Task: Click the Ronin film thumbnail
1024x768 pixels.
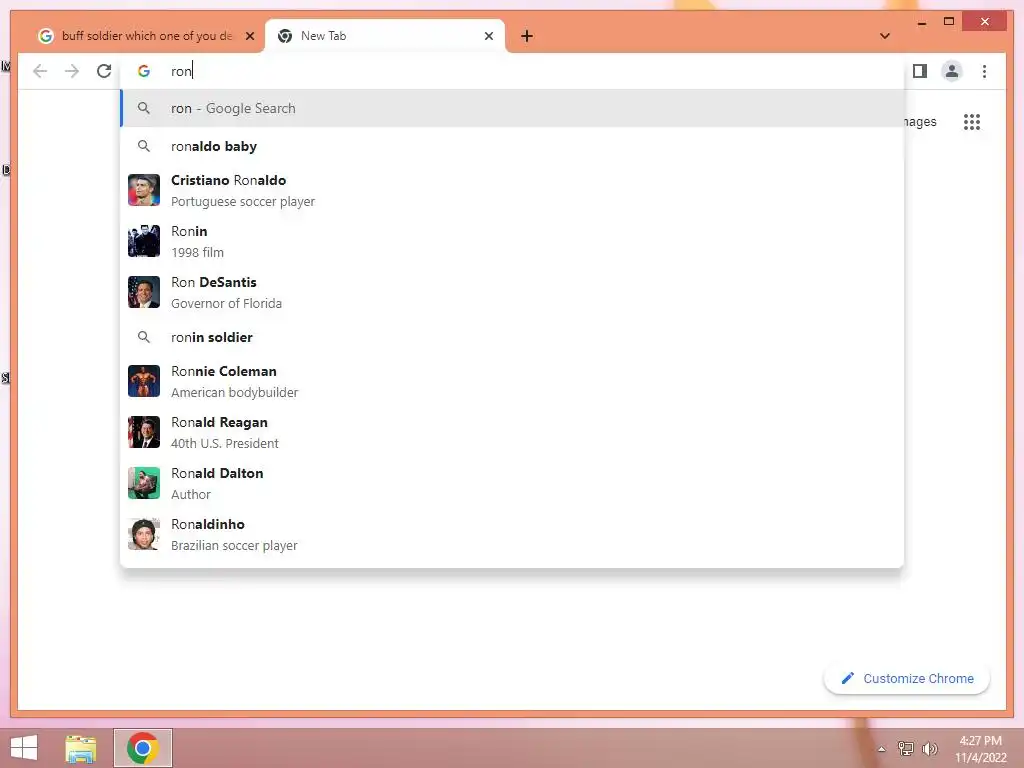Action: pyautogui.click(x=144, y=241)
